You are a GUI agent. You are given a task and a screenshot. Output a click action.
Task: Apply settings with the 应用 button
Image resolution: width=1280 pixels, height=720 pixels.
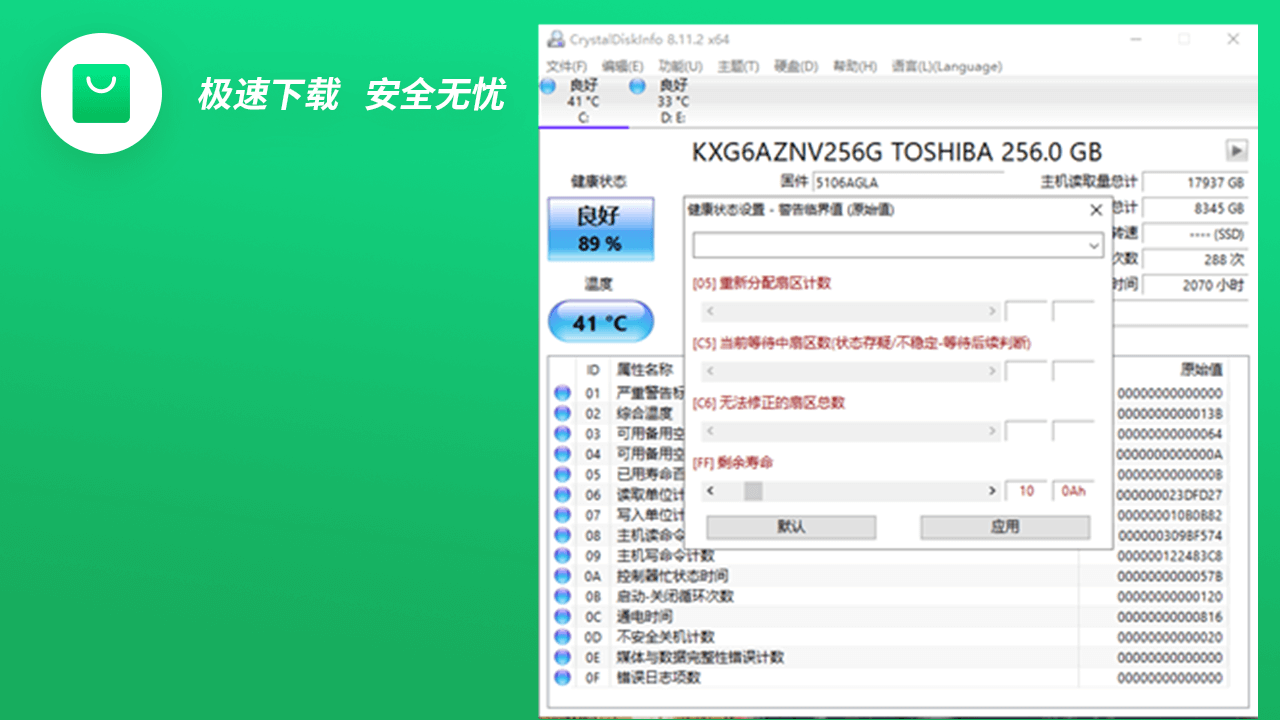[x=1004, y=527]
